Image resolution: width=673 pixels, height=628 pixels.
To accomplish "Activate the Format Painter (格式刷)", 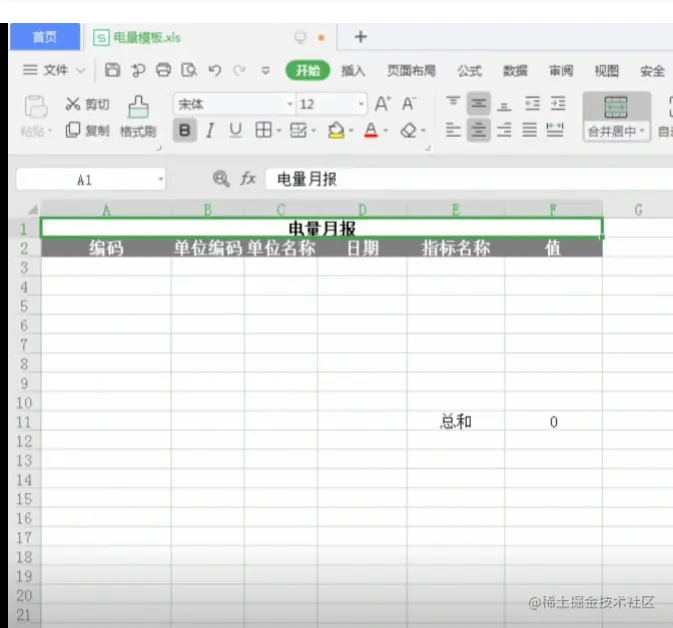I will [138, 116].
